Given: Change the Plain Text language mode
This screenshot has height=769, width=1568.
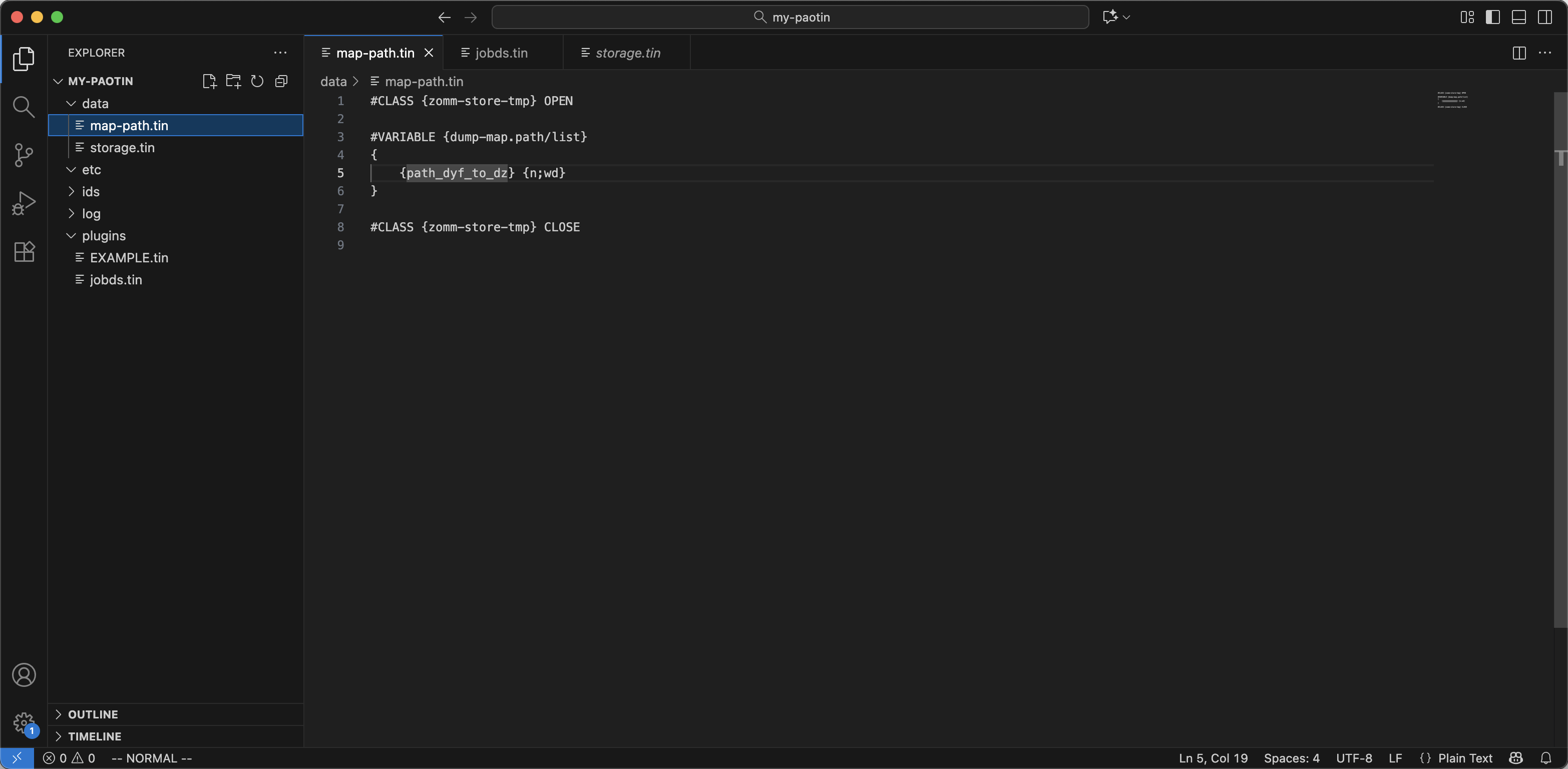Looking at the screenshot, I should point(1464,758).
